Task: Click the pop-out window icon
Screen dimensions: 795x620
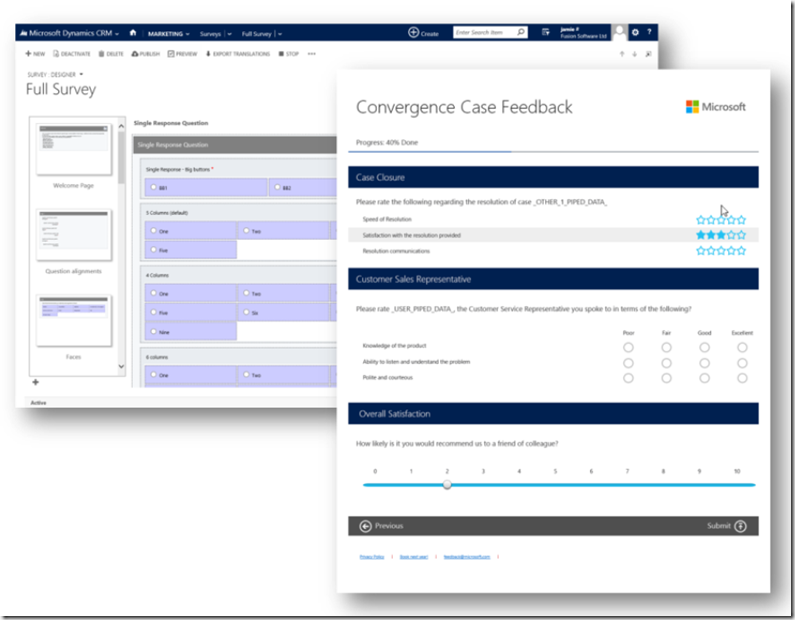Action: coord(648,54)
